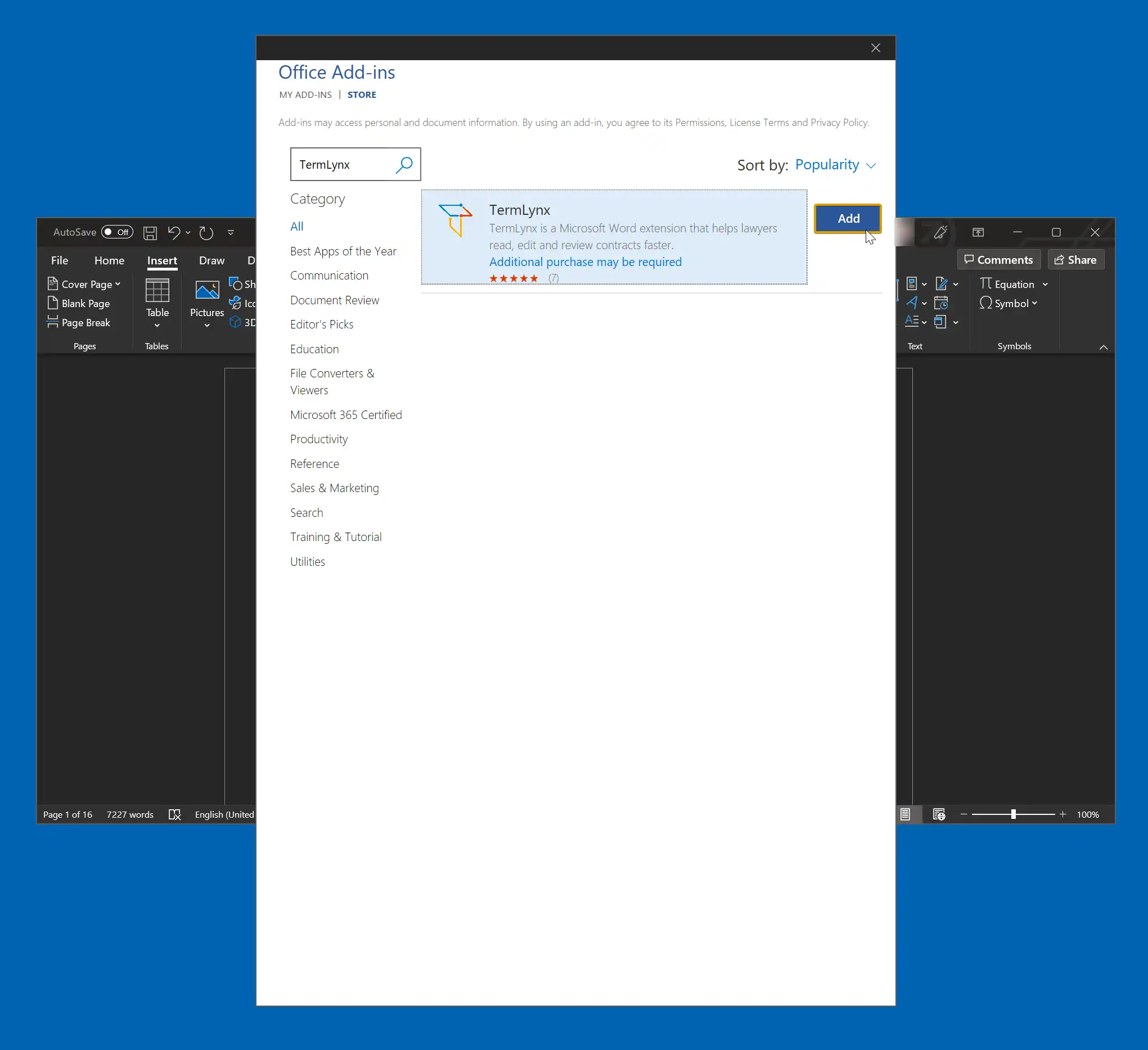This screenshot has width=1148, height=1050.
Task: Click the Cover Page icon
Action: [x=52, y=283]
